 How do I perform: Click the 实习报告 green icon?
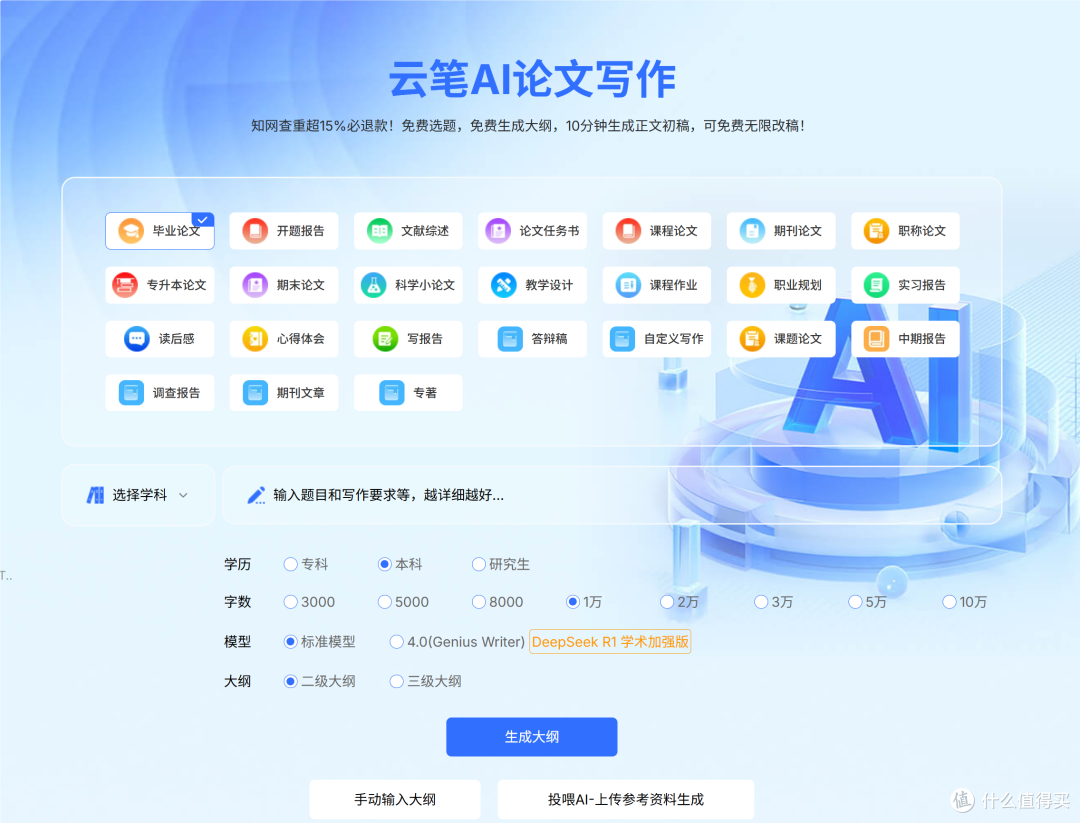(x=876, y=284)
